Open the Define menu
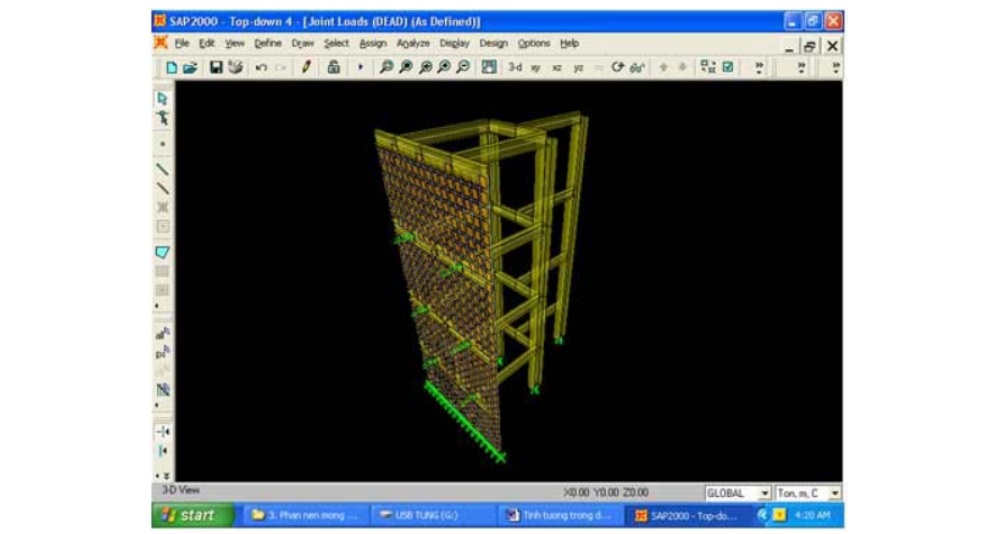This screenshot has height=534, width=1000. click(268, 43)
